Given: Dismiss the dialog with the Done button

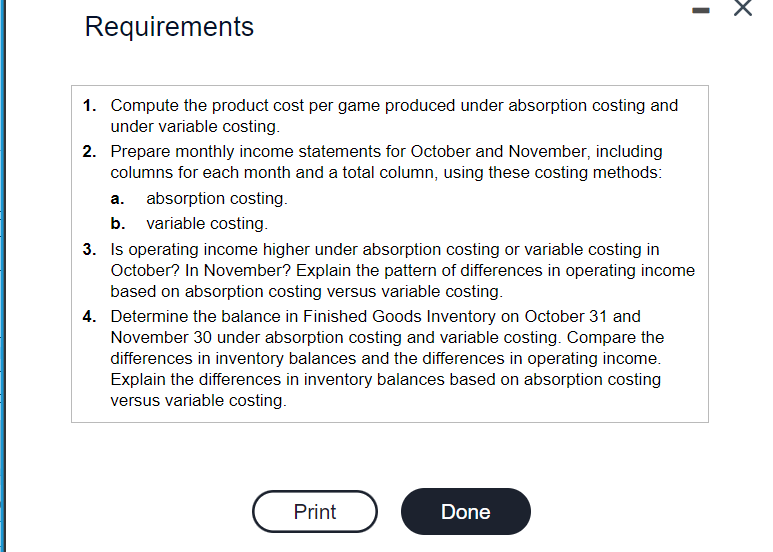Looking at the screenshot, I should click(x=466, y=512).
